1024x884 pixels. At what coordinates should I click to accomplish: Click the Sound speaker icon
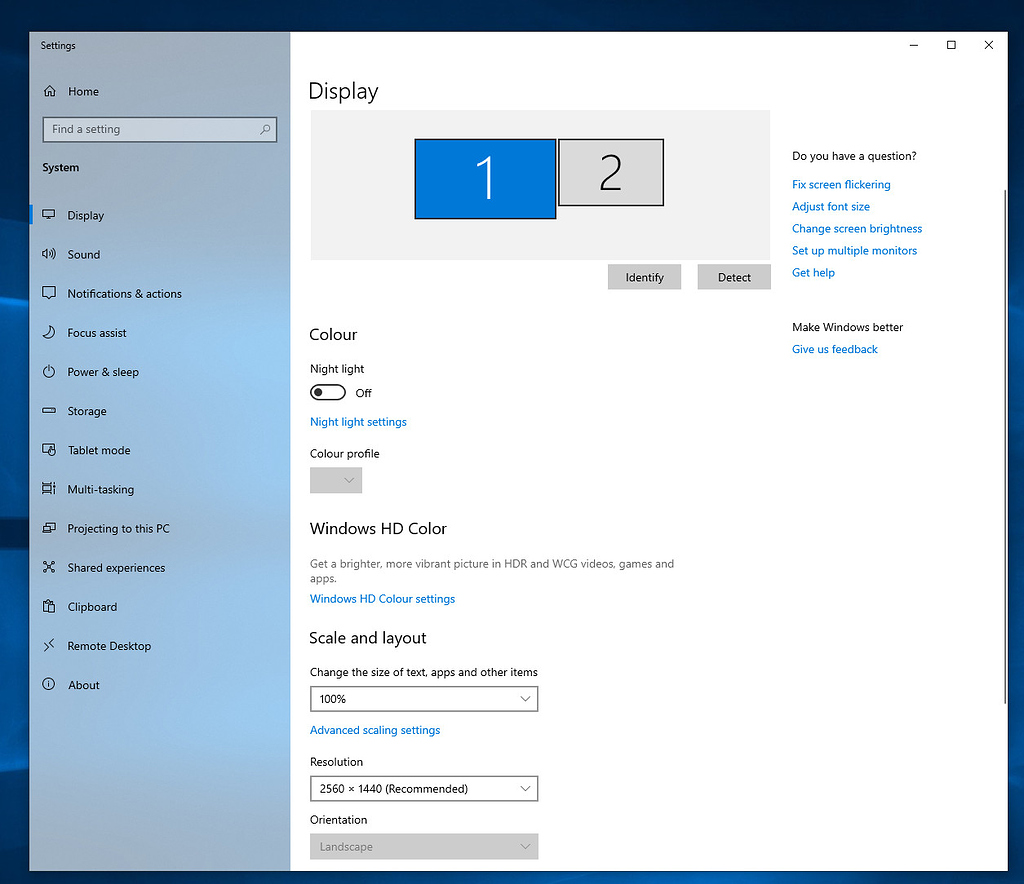point(49,254)
